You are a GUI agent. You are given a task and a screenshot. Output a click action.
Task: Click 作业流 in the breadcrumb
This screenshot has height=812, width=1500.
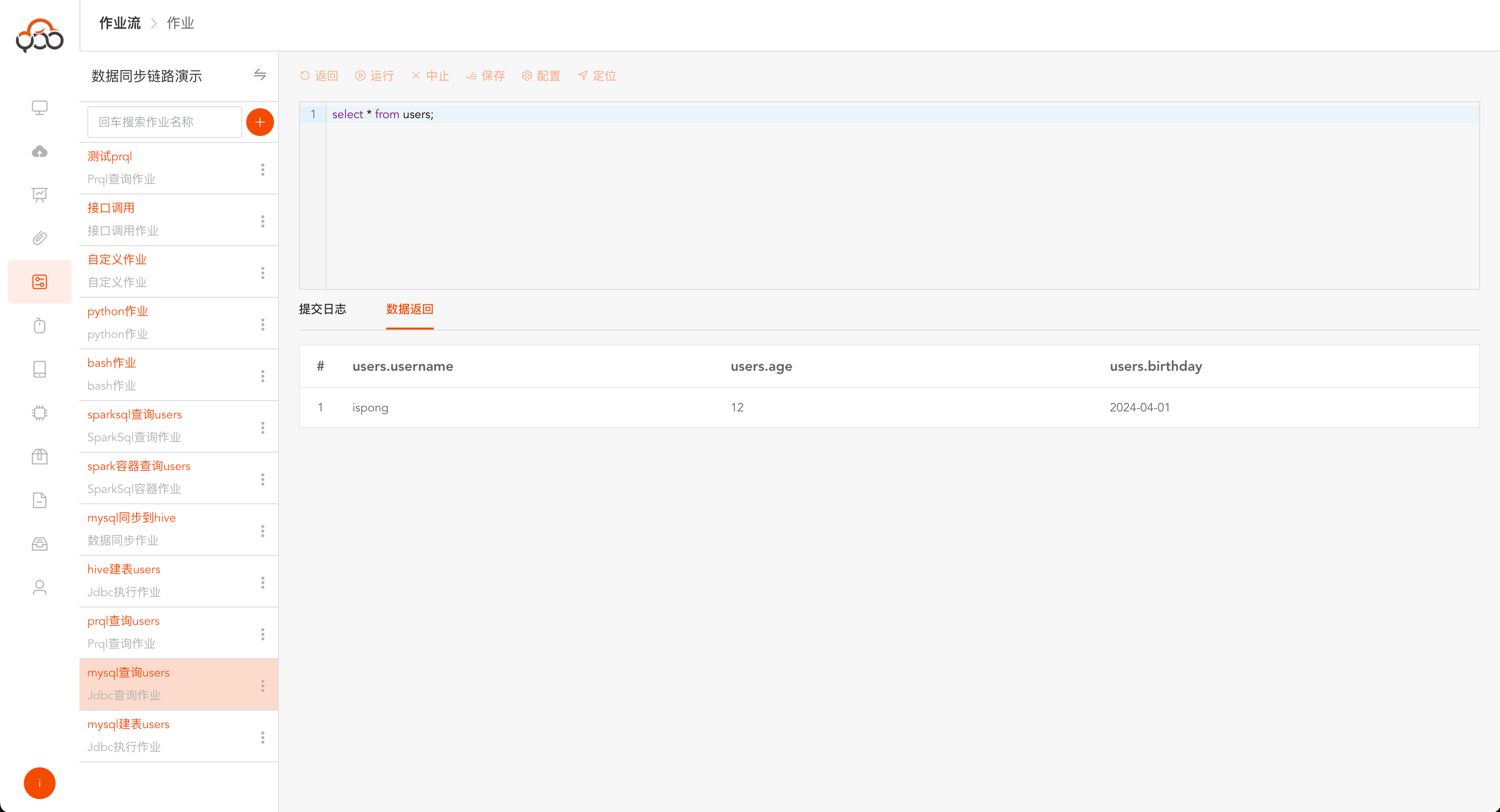[x=119, y=23]
